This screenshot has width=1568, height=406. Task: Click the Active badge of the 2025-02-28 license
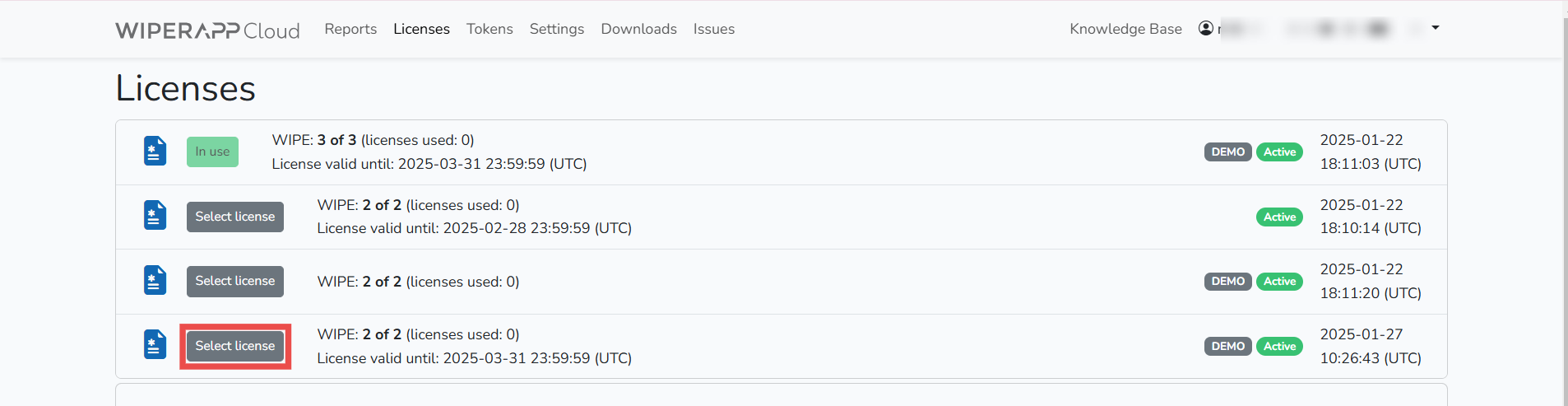(1279, 217)
